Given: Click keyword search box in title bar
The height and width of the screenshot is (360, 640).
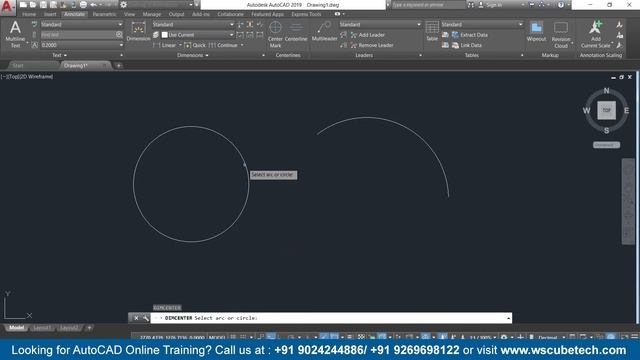Looking at the screenshot, I should 428,5.
